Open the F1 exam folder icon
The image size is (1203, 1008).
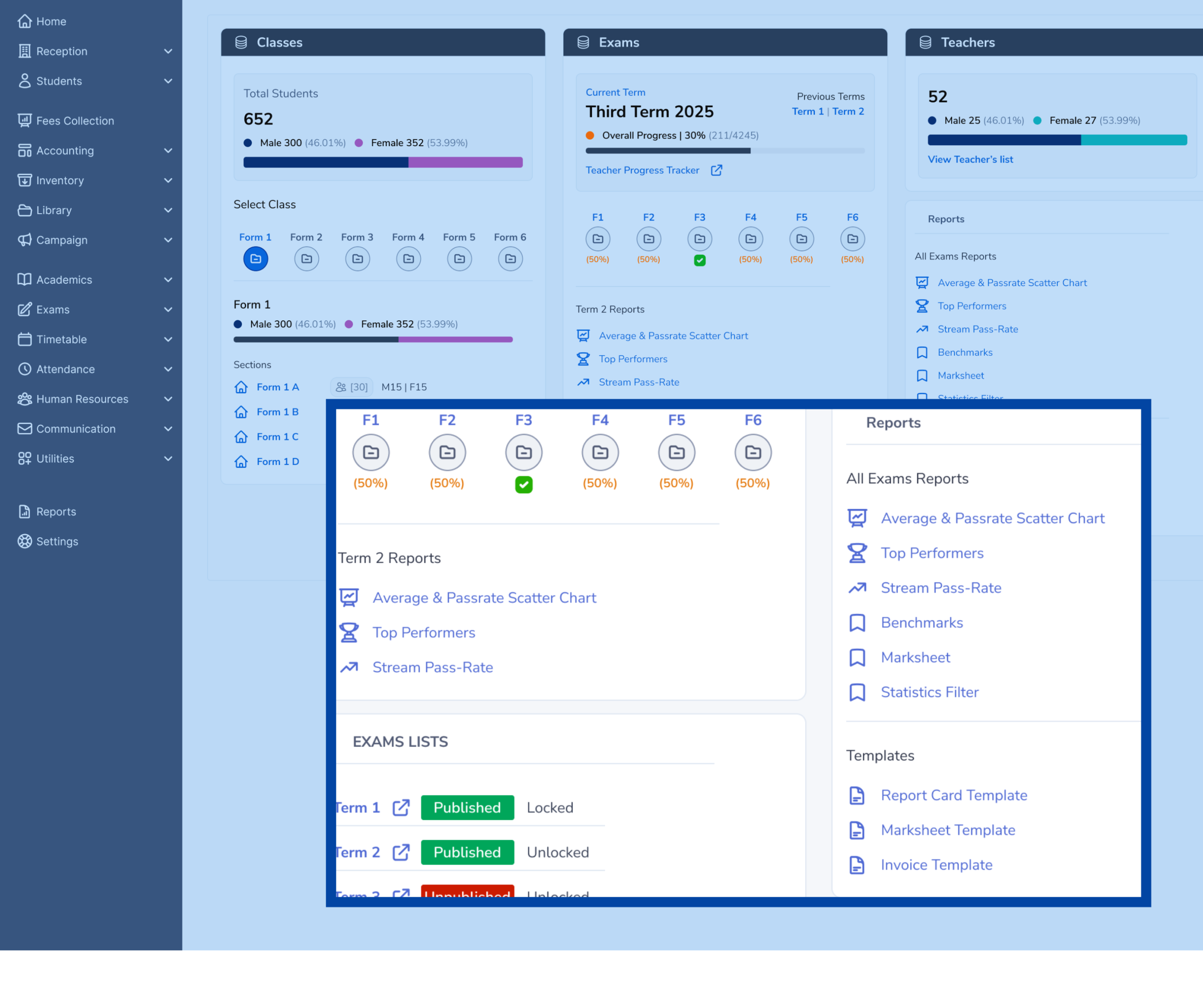point(371,452)
